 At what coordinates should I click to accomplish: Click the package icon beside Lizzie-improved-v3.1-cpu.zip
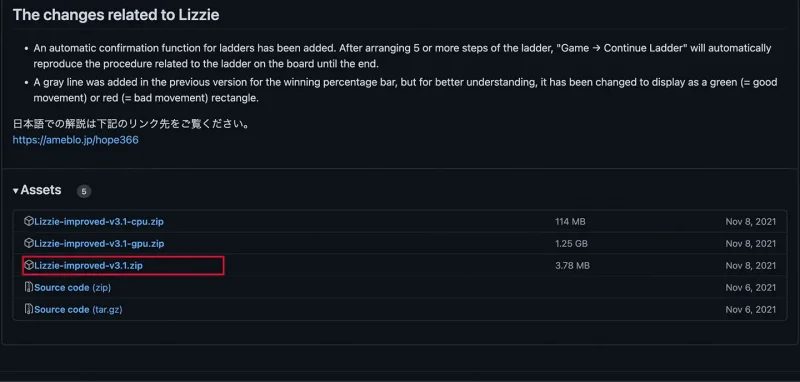click(29, 221)
